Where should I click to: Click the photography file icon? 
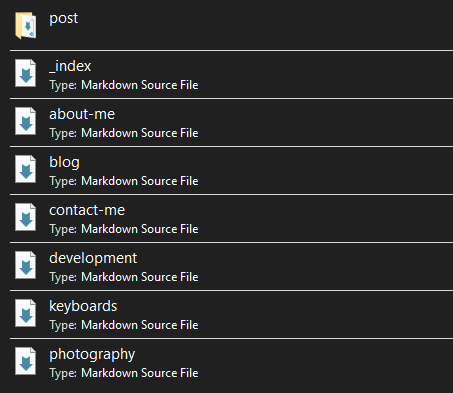26,361
